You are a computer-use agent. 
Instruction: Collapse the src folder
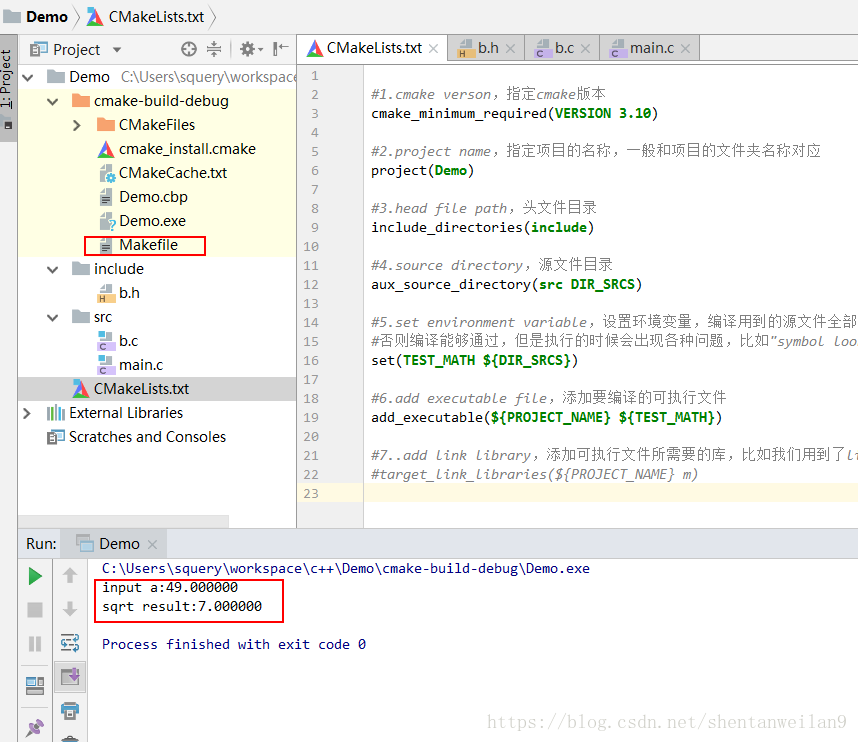click(53, 317)
